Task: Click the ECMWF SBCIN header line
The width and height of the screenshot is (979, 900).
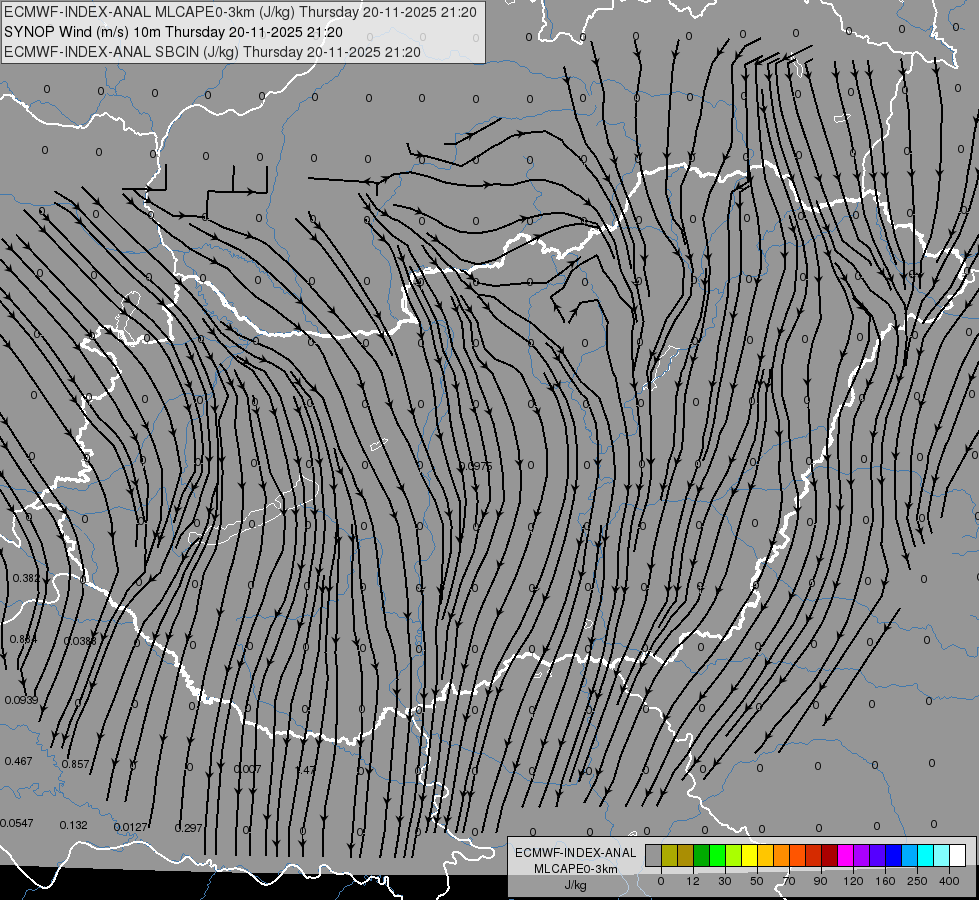Action: 212,52
